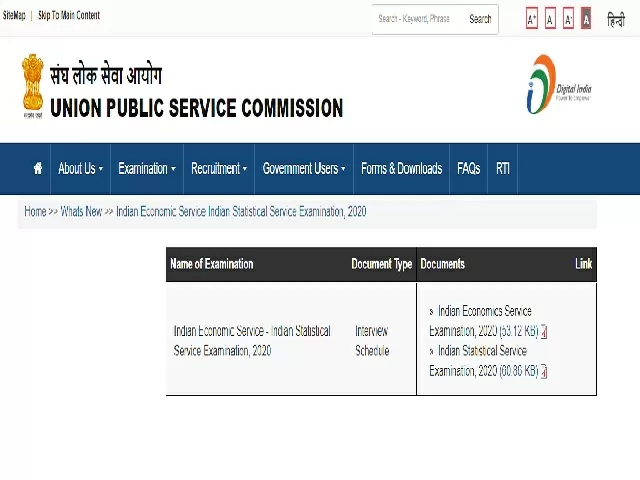This screenshot has height=480, width=640.
Task: Click the Digital India logo
Action: 559,84
